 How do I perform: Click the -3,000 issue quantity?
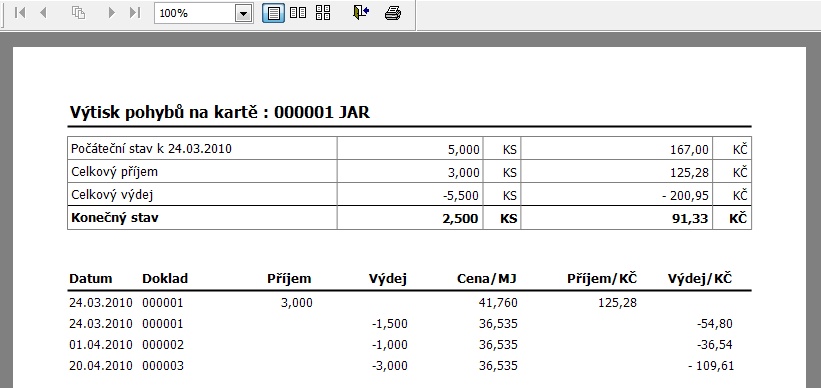390,366
